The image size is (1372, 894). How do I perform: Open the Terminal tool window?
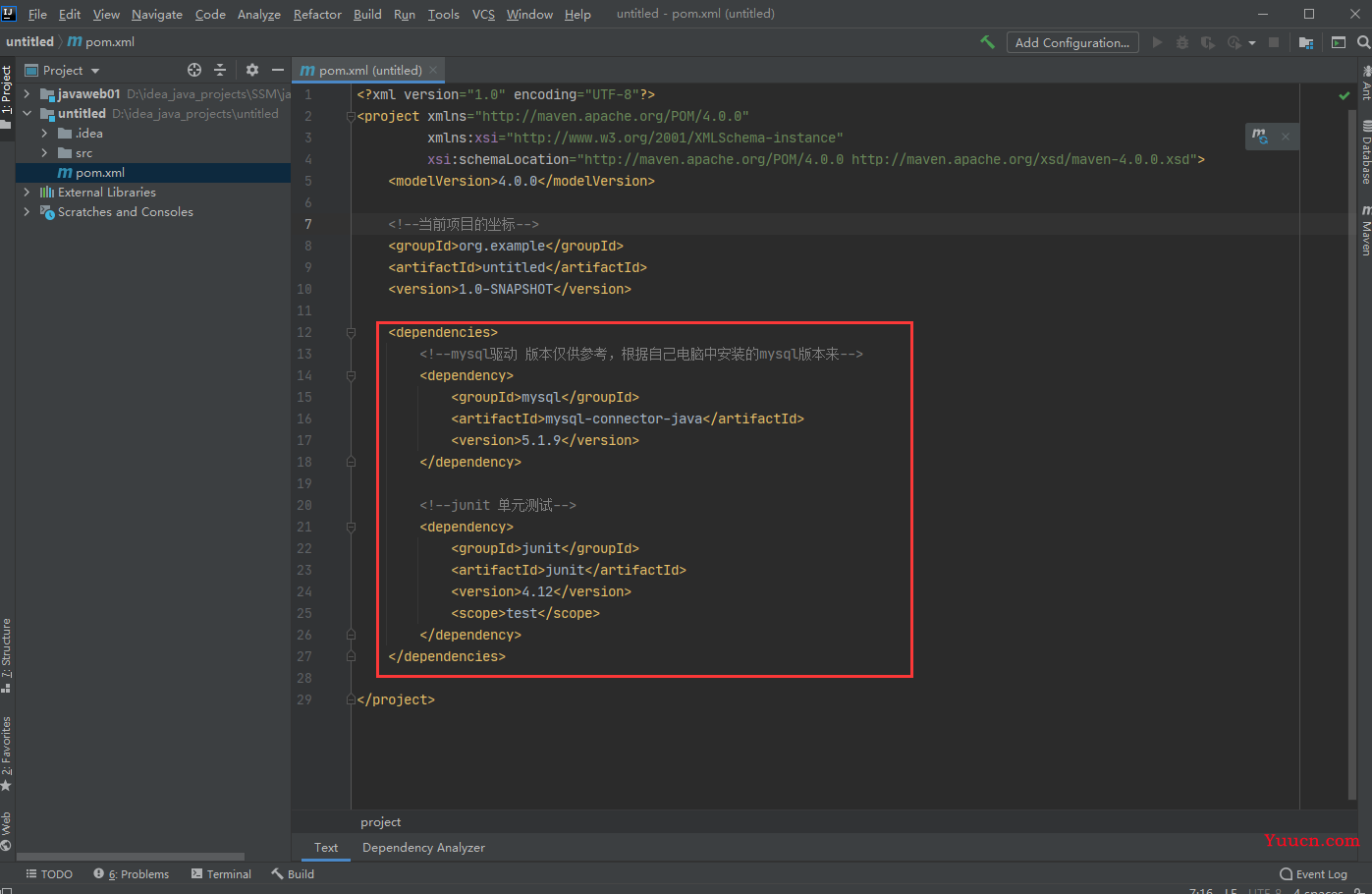221,873
